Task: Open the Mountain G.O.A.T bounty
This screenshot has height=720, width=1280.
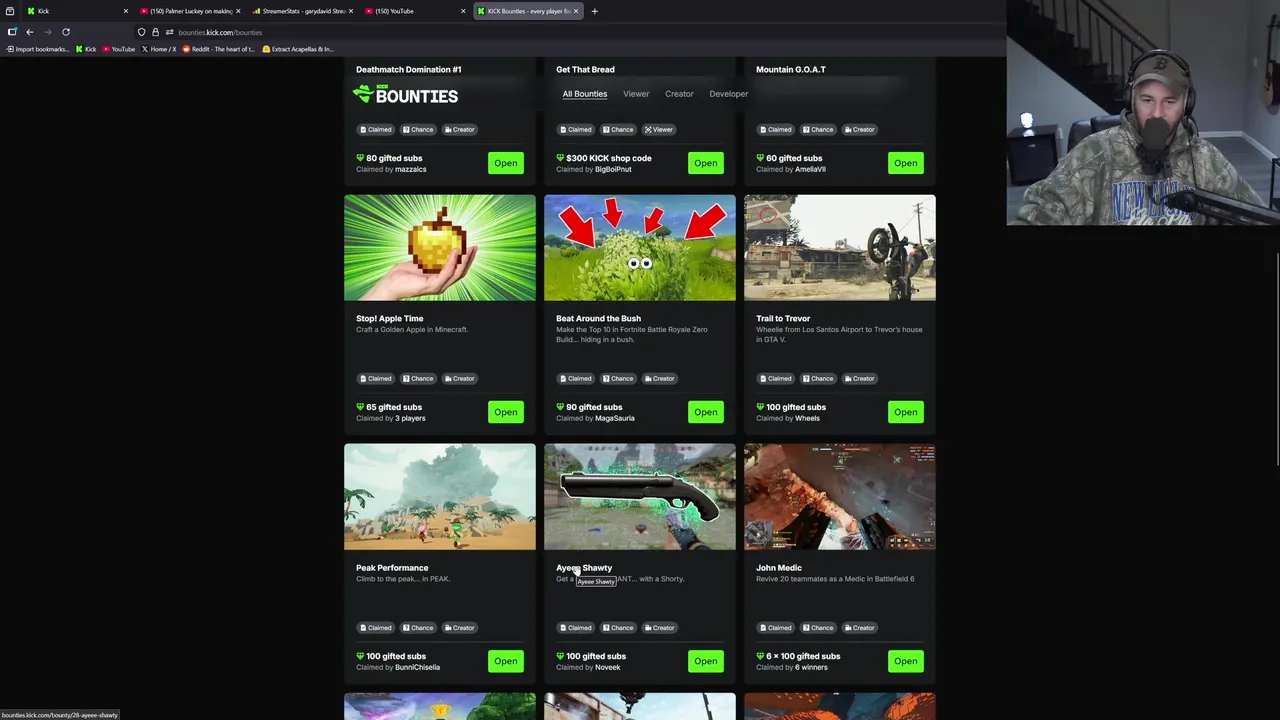Action: (905, 163)
